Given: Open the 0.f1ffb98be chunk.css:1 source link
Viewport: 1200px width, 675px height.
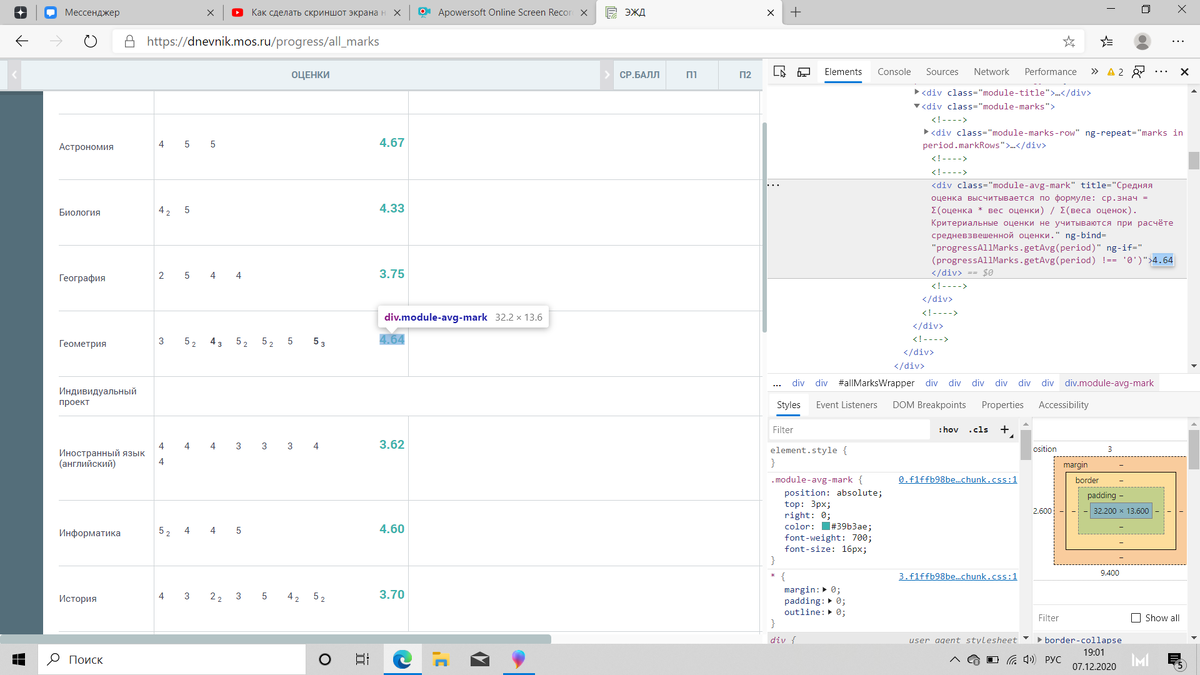Looking at the screenshot, I should (958, 480).
